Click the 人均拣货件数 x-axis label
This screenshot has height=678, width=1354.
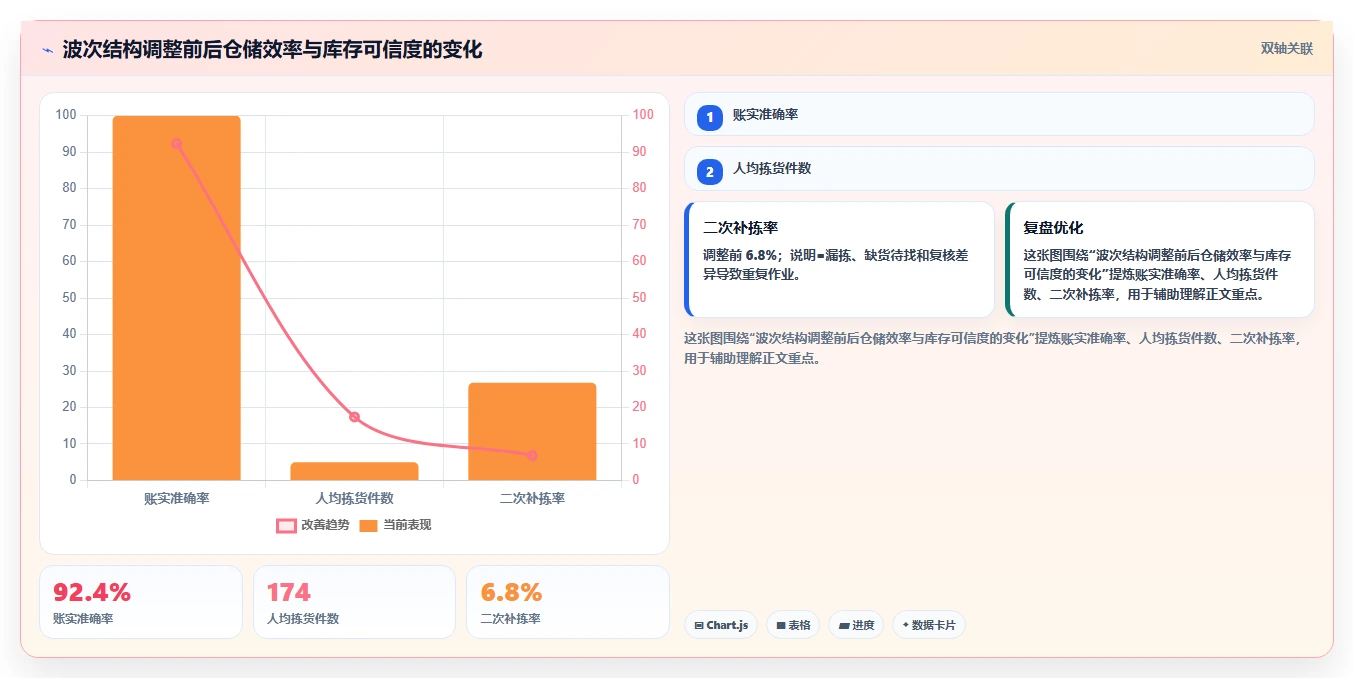click(354, 498)
